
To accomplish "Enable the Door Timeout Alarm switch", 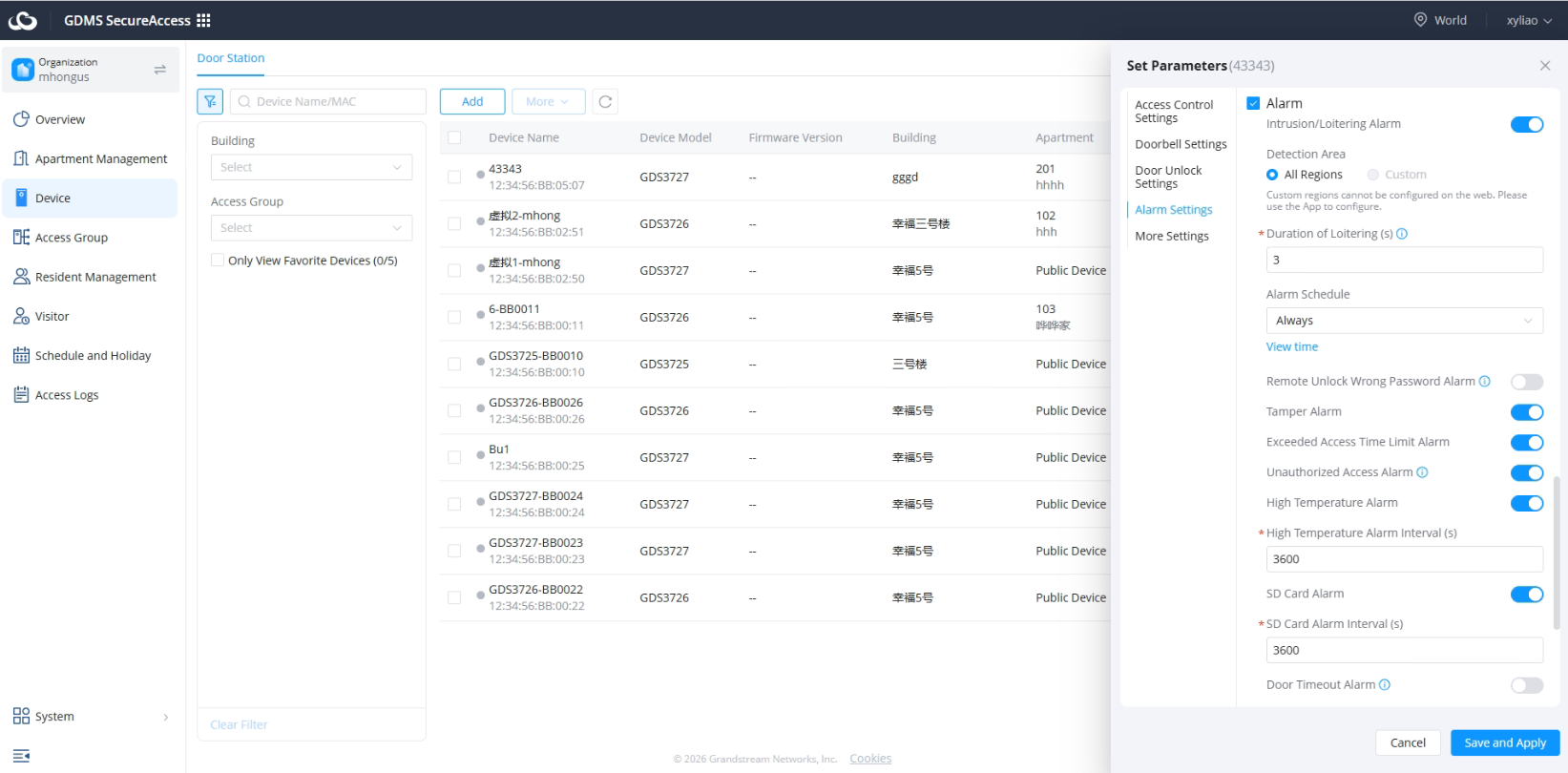I will (x=1527, y=685).
